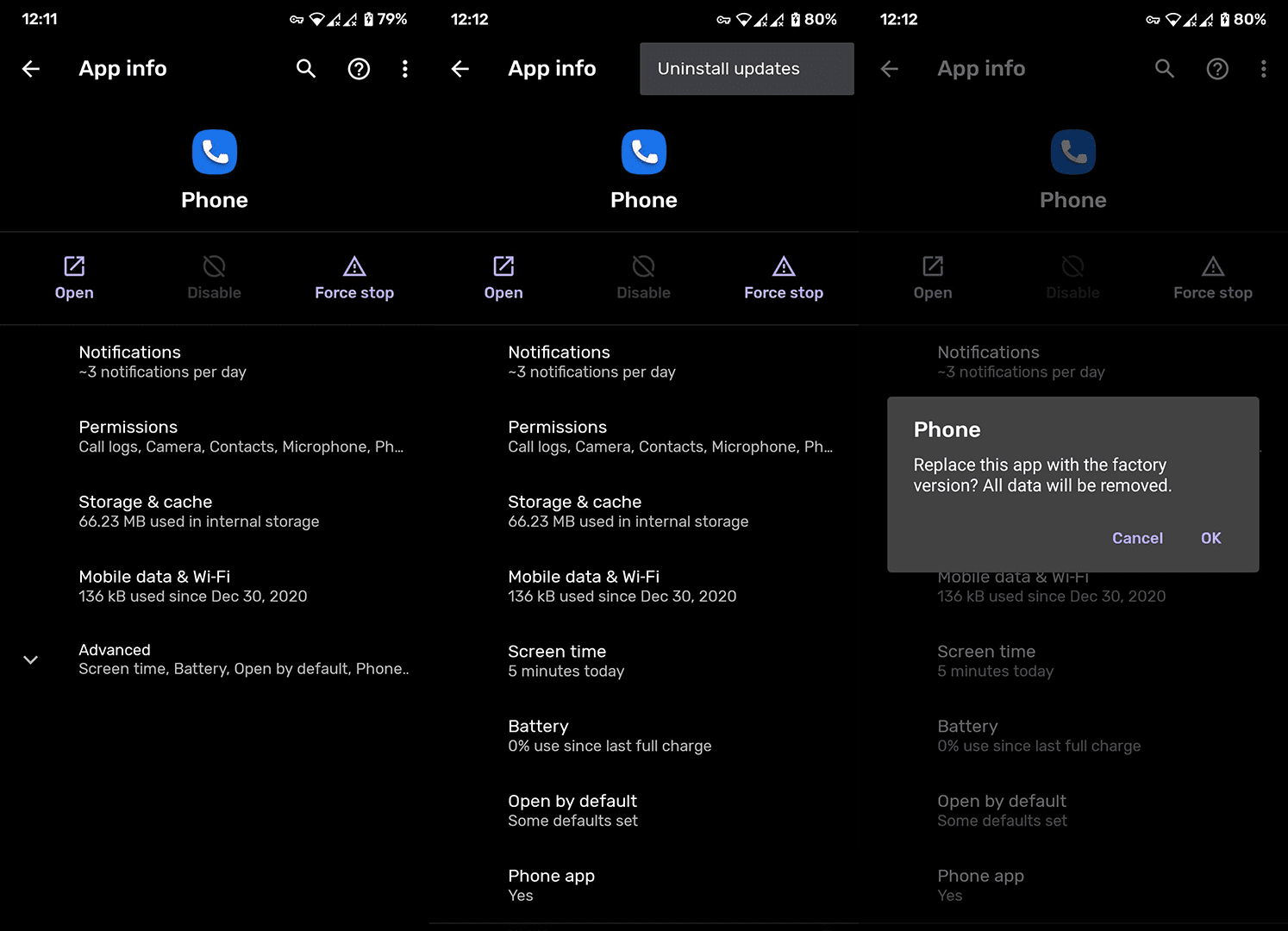
Task: Tap dimmed search icon in right screen
Action: click(x=1165, y=69)
